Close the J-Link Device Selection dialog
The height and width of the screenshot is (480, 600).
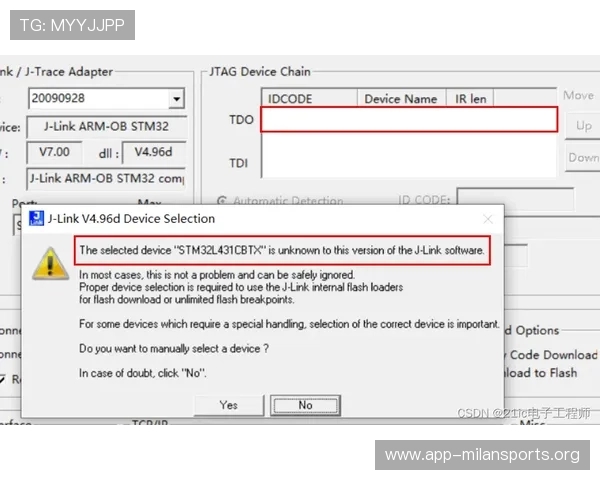(488, 219)
